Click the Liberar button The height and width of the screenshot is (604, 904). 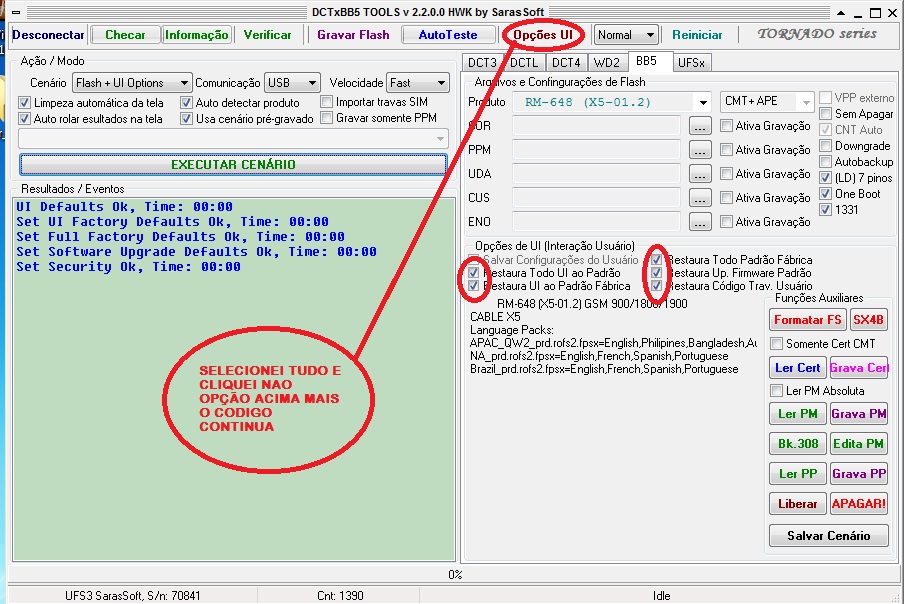[x=797, y=504]
